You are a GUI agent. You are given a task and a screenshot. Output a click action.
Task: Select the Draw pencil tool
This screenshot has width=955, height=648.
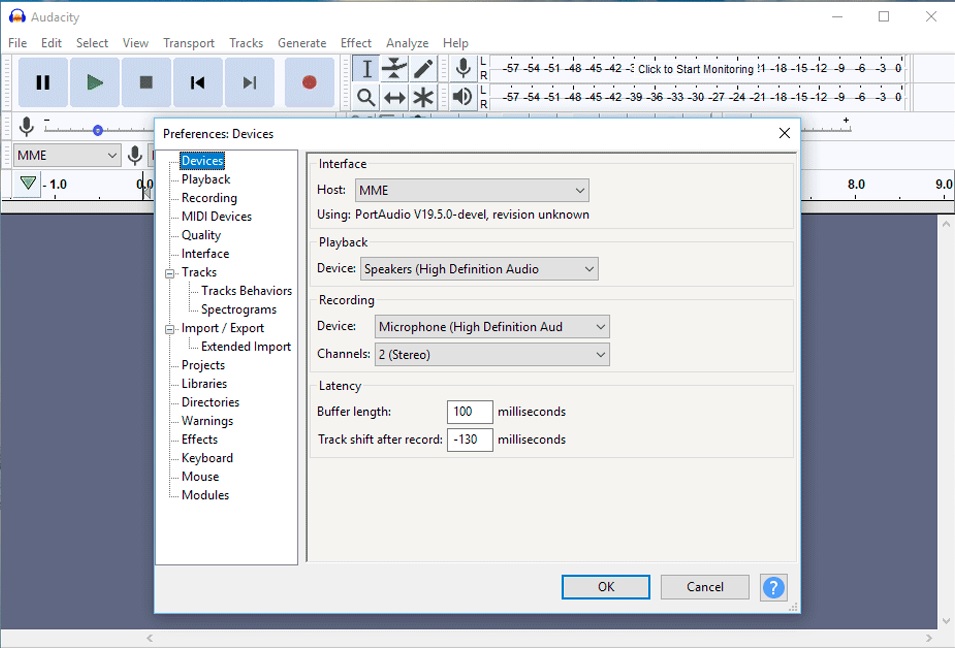point(424,68)
